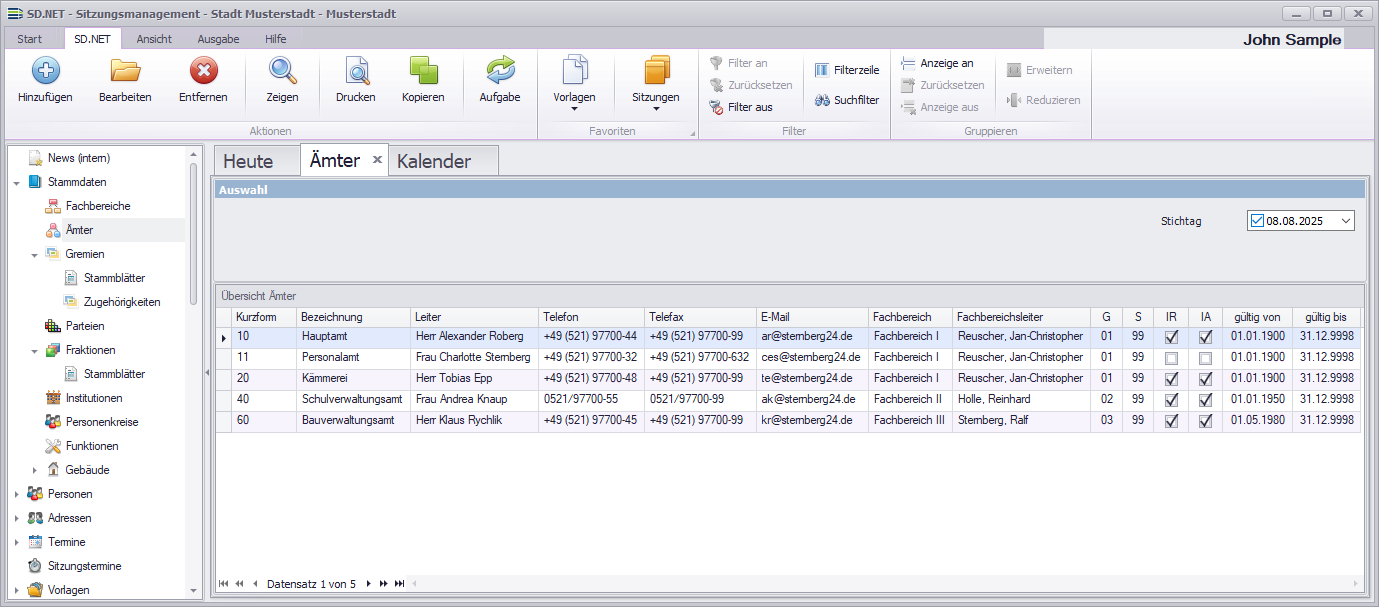Toggle the Stichtag date checkbox

tap(1257, 221)
